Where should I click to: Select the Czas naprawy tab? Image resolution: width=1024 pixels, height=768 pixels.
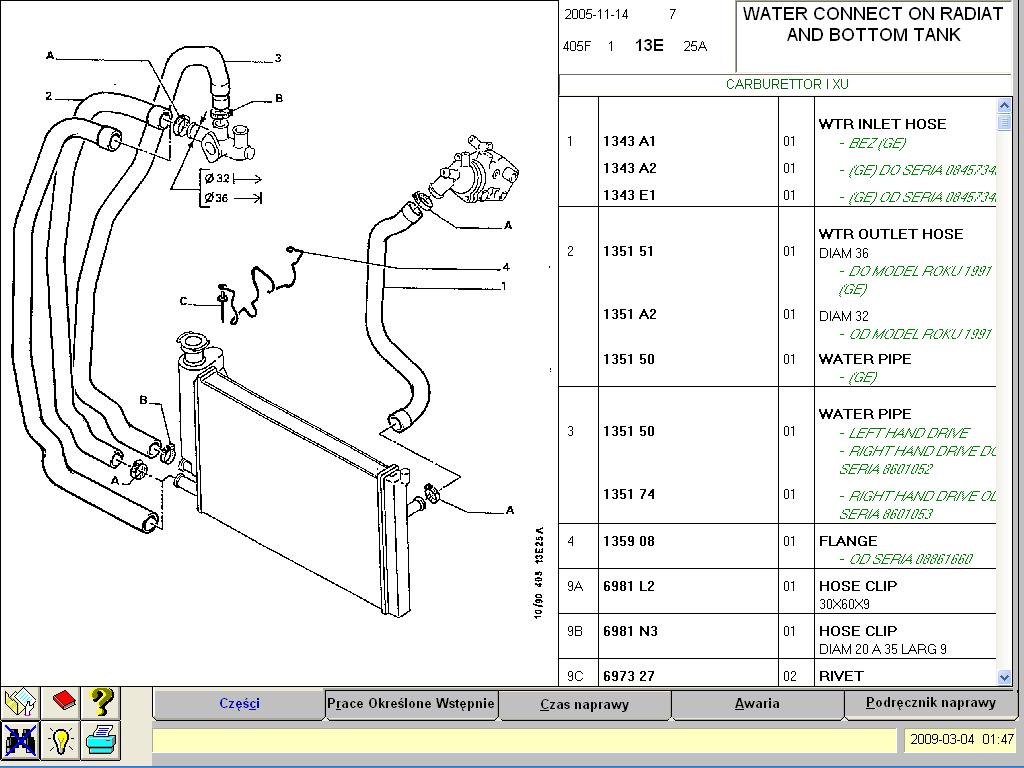pos(584,704)
